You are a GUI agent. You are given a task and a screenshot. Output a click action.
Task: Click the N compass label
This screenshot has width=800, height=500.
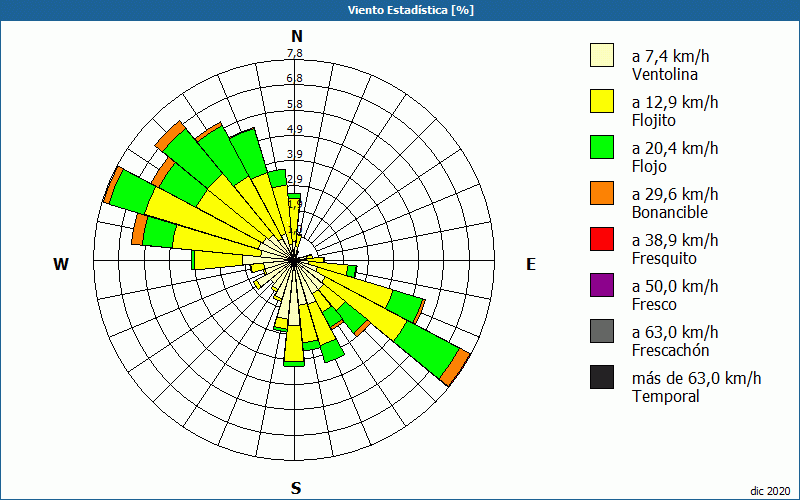click(297, 36)
